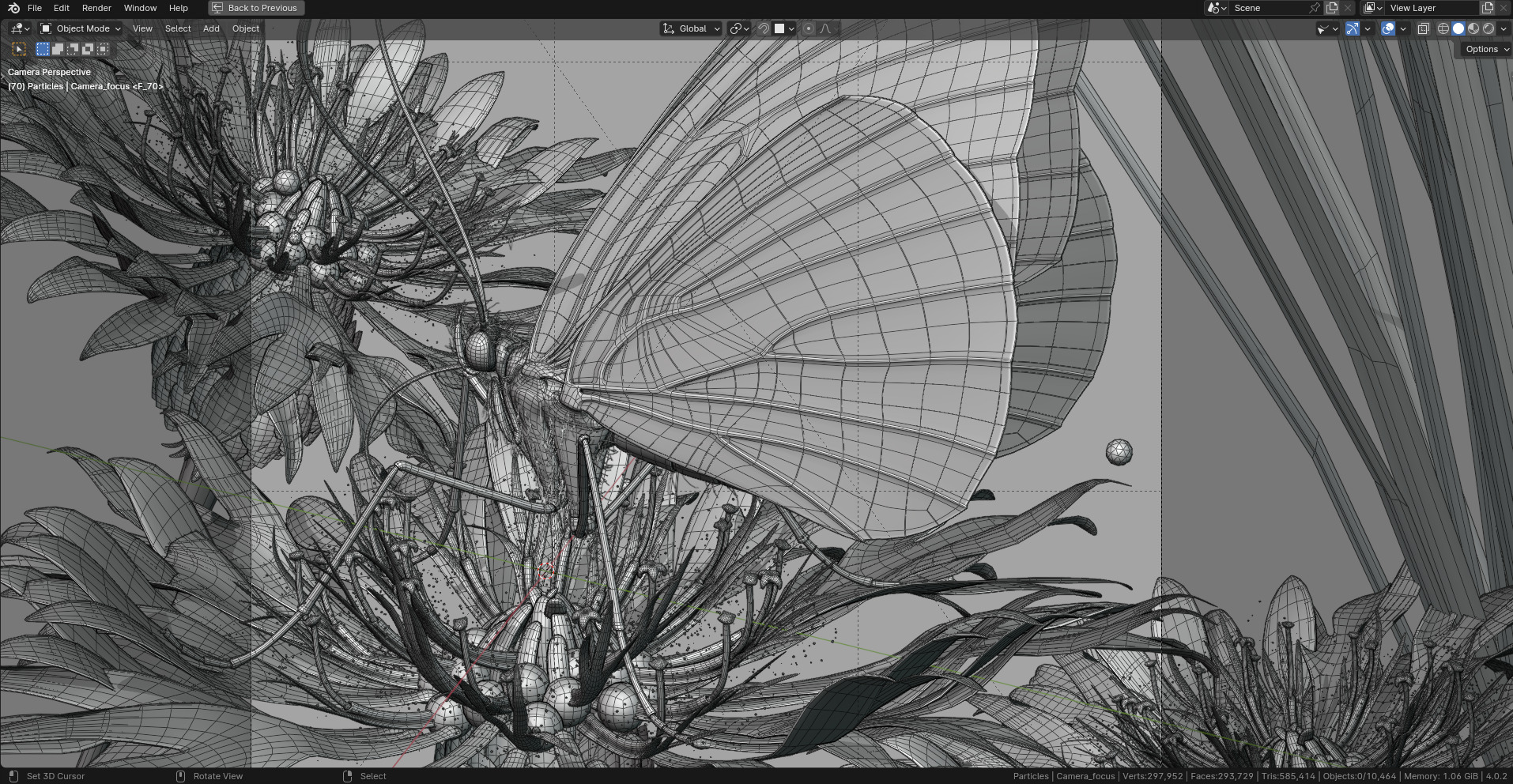1513x784 pixels.
Task: Add a new View Layer
Action: tap(1488, 8)
